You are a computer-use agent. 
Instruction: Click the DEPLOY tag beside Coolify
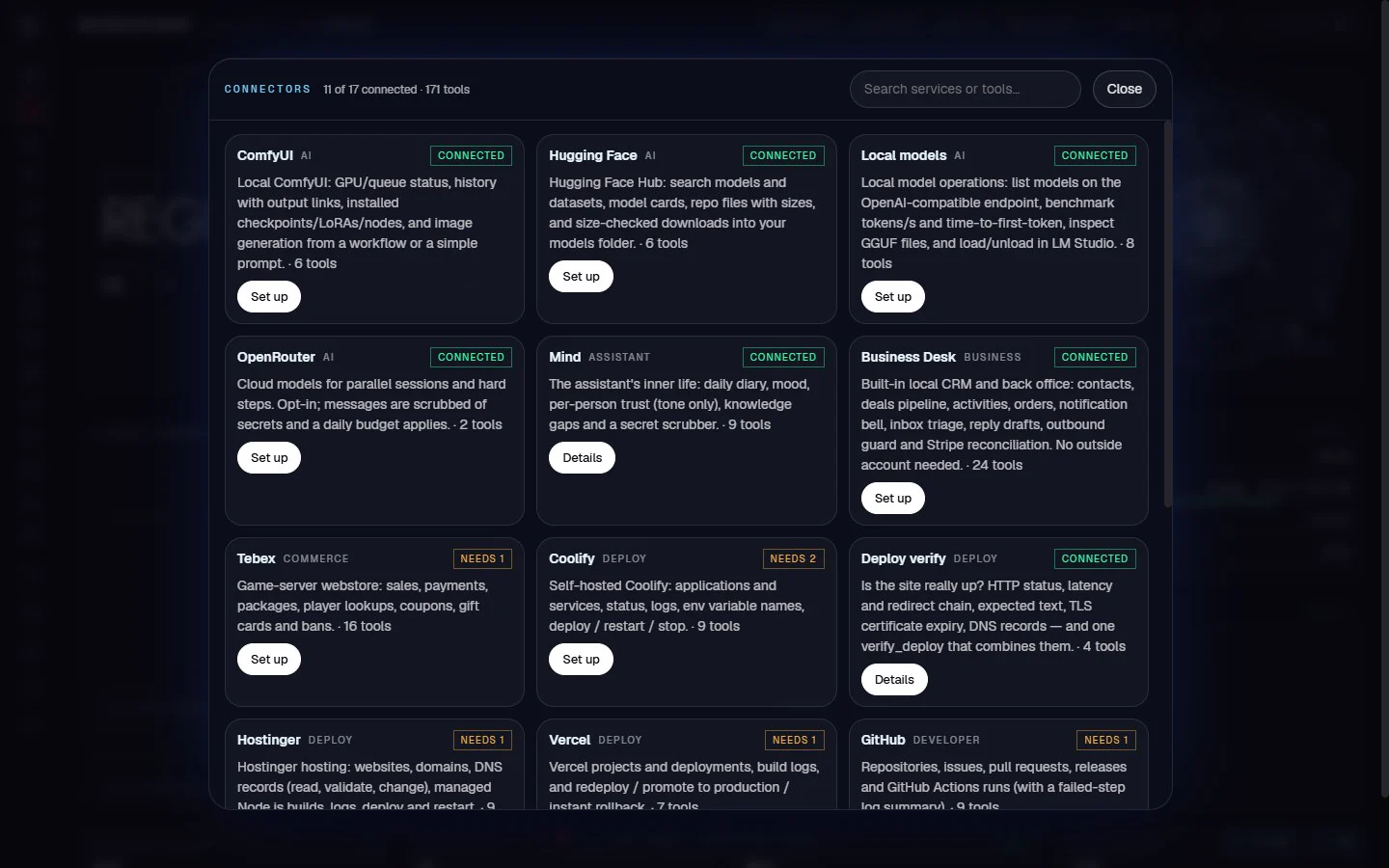point(624,559)
